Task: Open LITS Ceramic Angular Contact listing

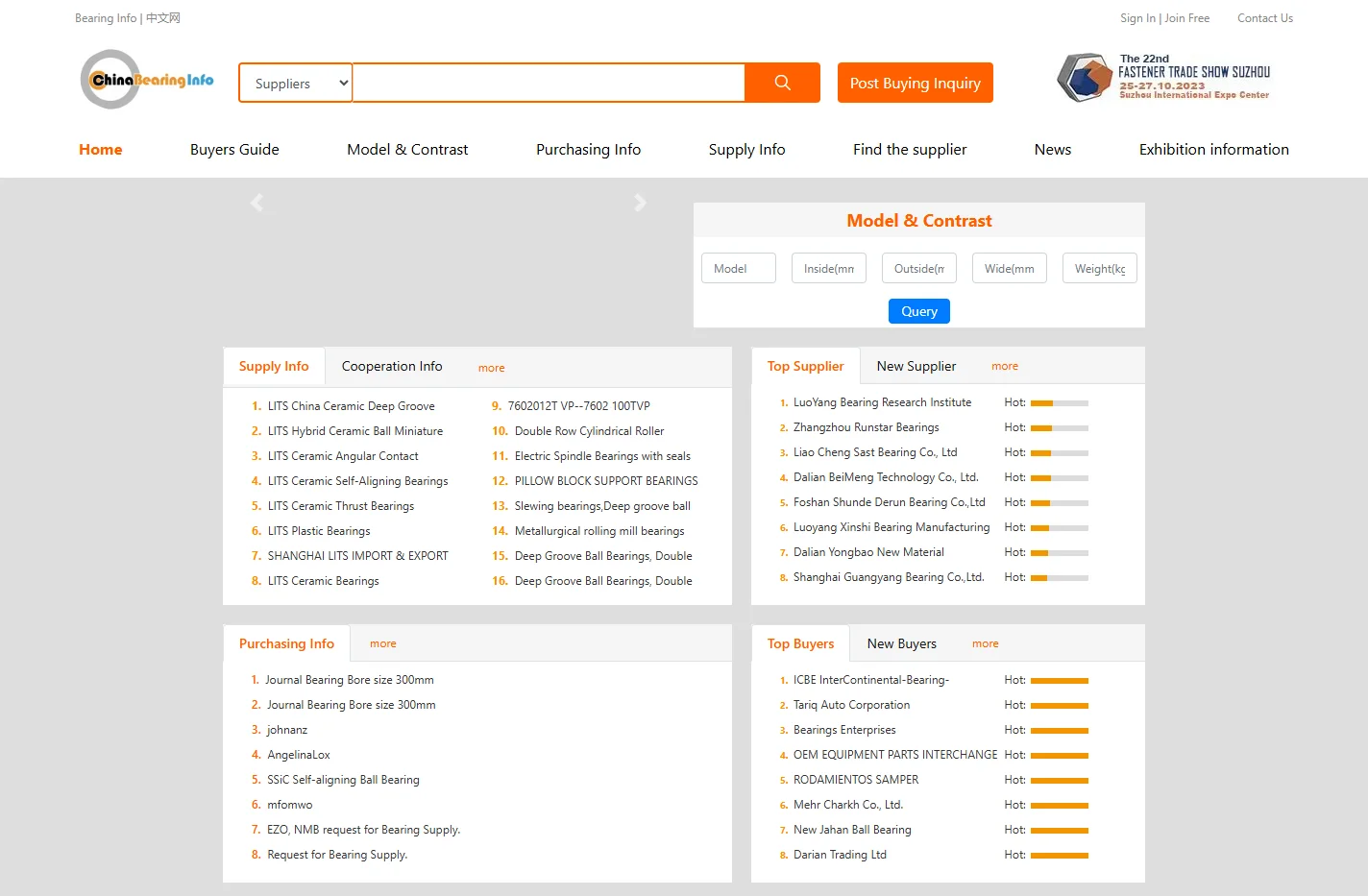Action: click(x=343, y=456)
